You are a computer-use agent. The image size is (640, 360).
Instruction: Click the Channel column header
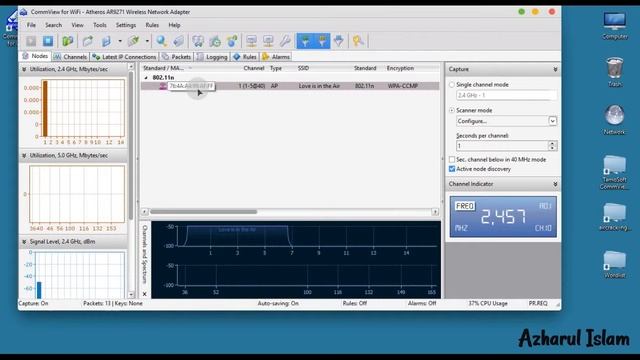(x=254, y=68)
